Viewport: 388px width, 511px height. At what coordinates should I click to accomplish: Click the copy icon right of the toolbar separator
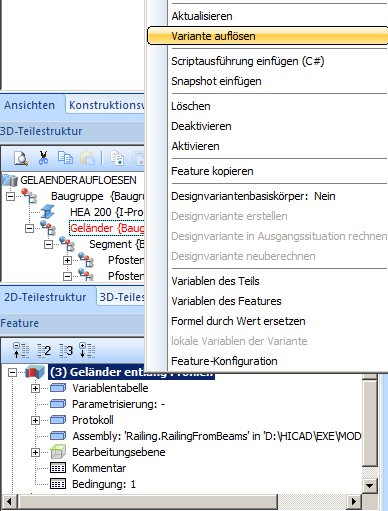117,158
